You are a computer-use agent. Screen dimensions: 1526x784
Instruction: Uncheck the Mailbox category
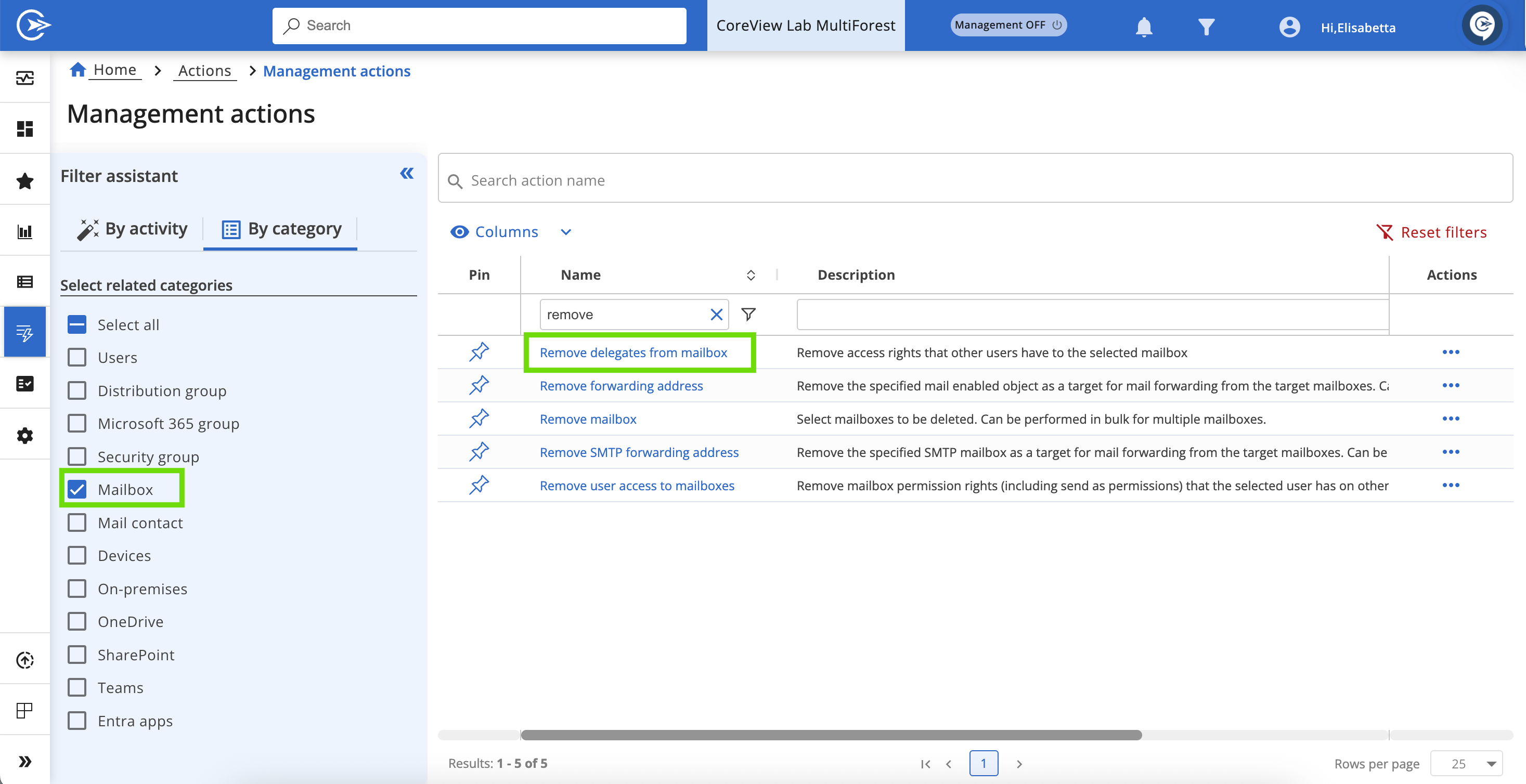(77, 489)
